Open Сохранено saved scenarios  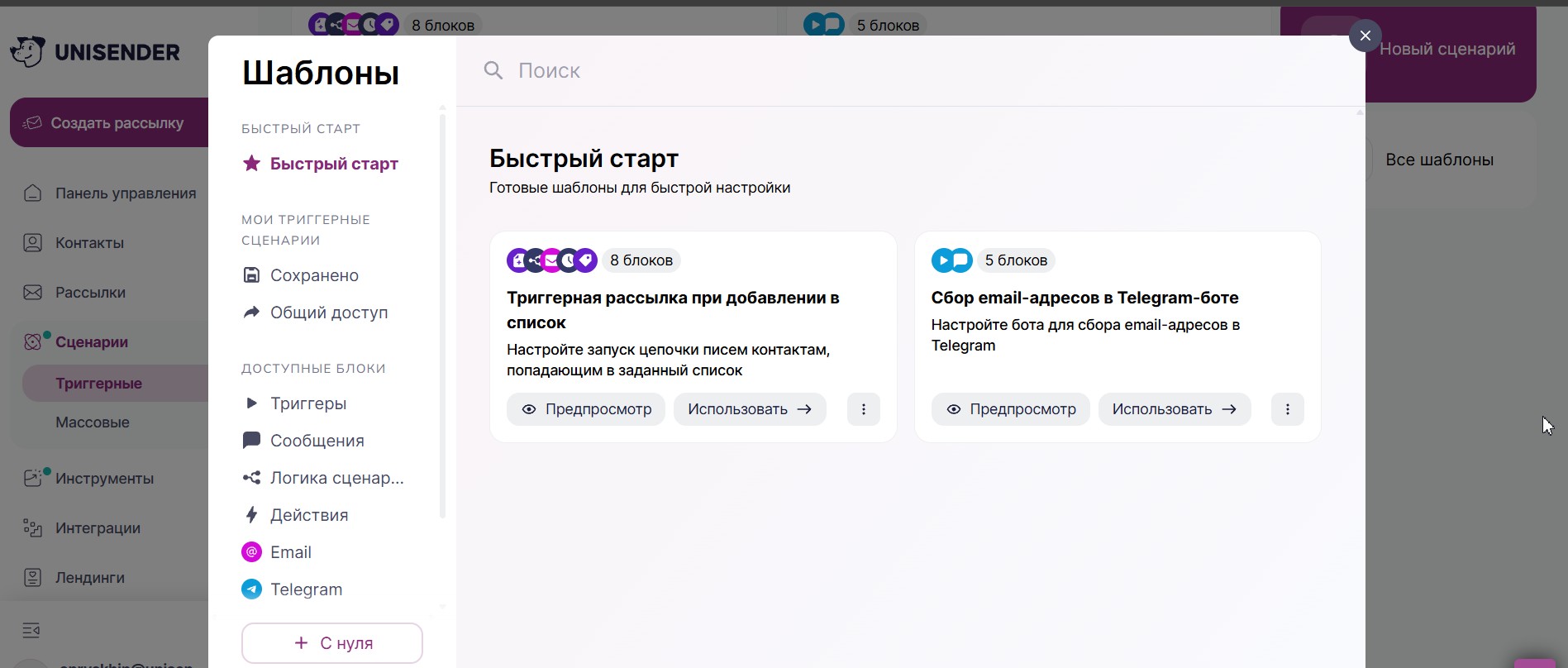coord(300,275)
